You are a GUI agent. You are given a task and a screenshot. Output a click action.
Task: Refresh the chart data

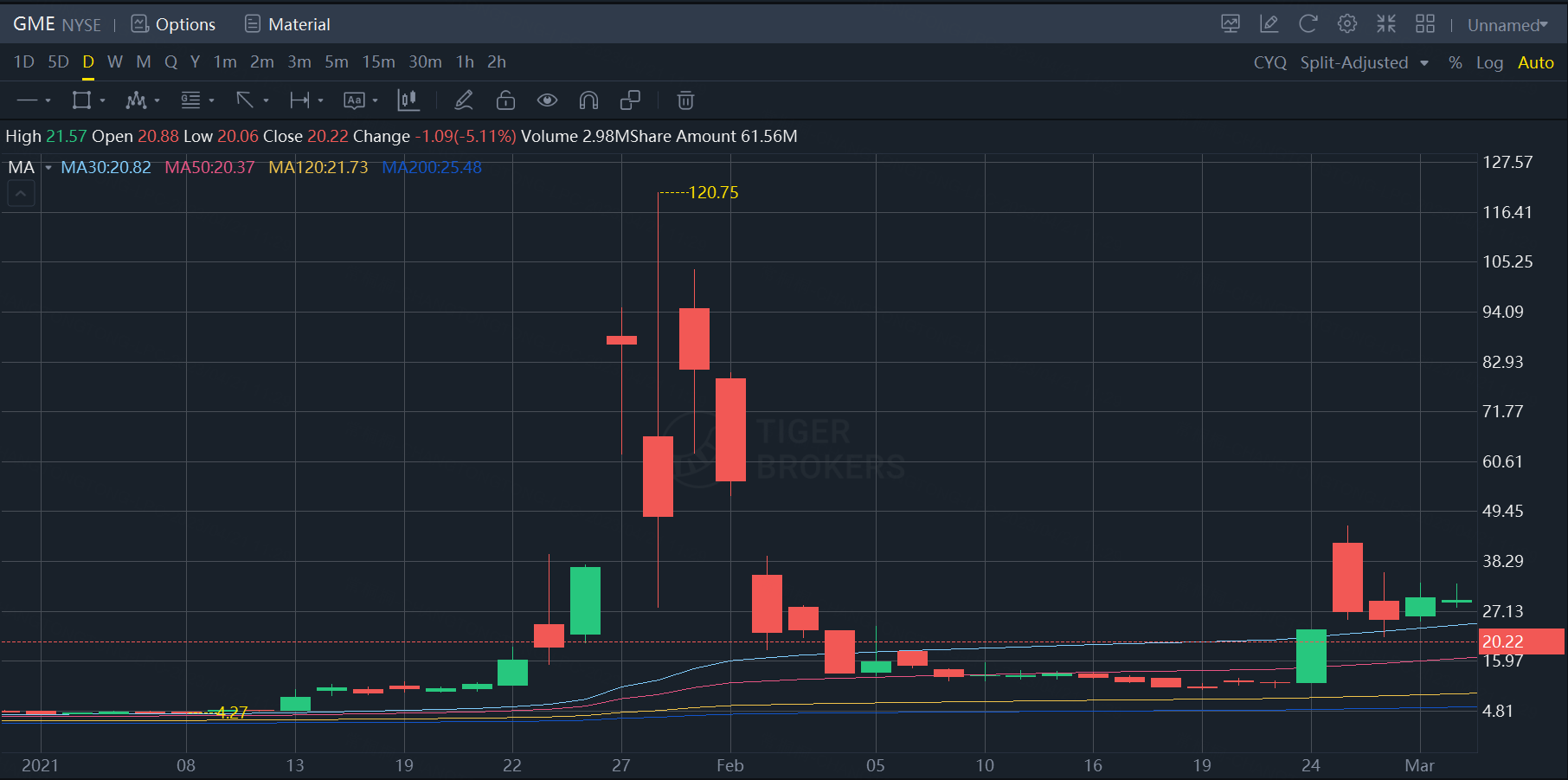1308,24
